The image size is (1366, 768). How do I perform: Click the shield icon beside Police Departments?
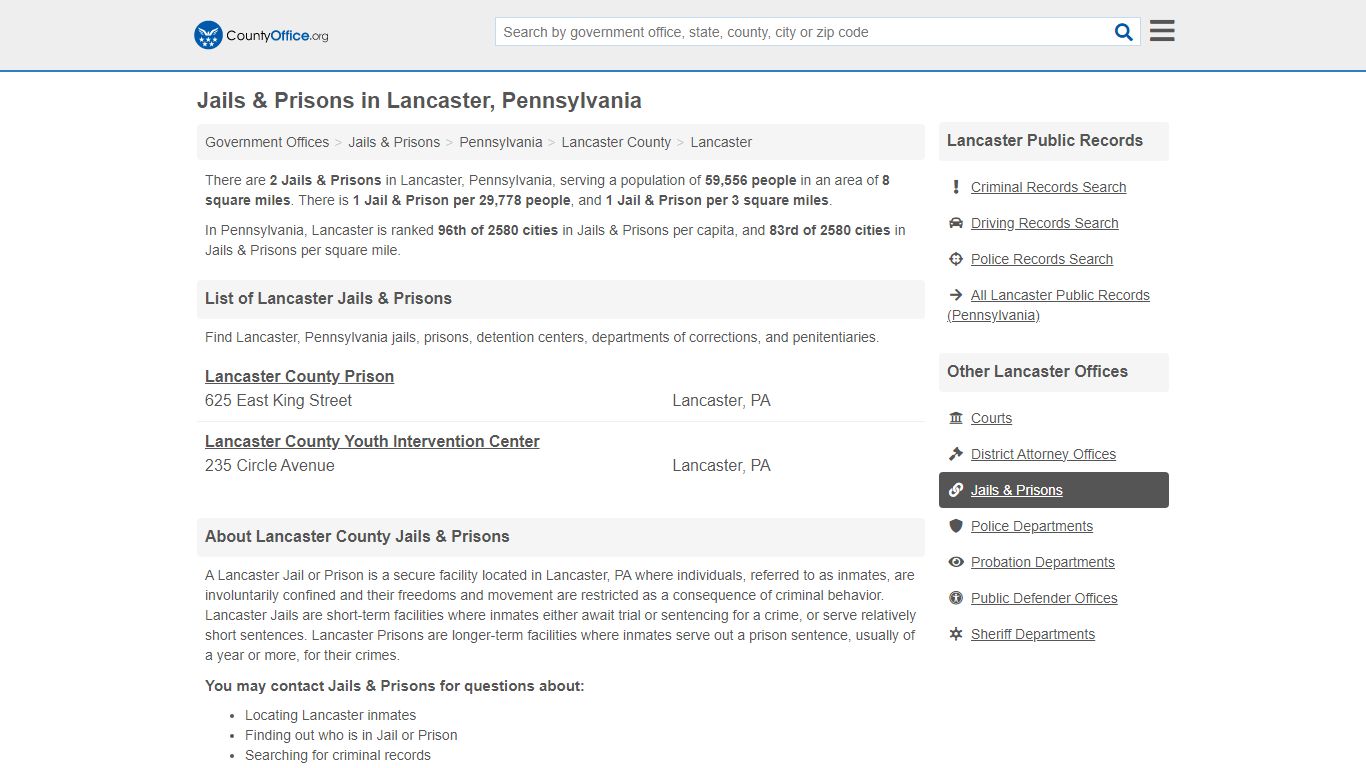pos(956,526)
